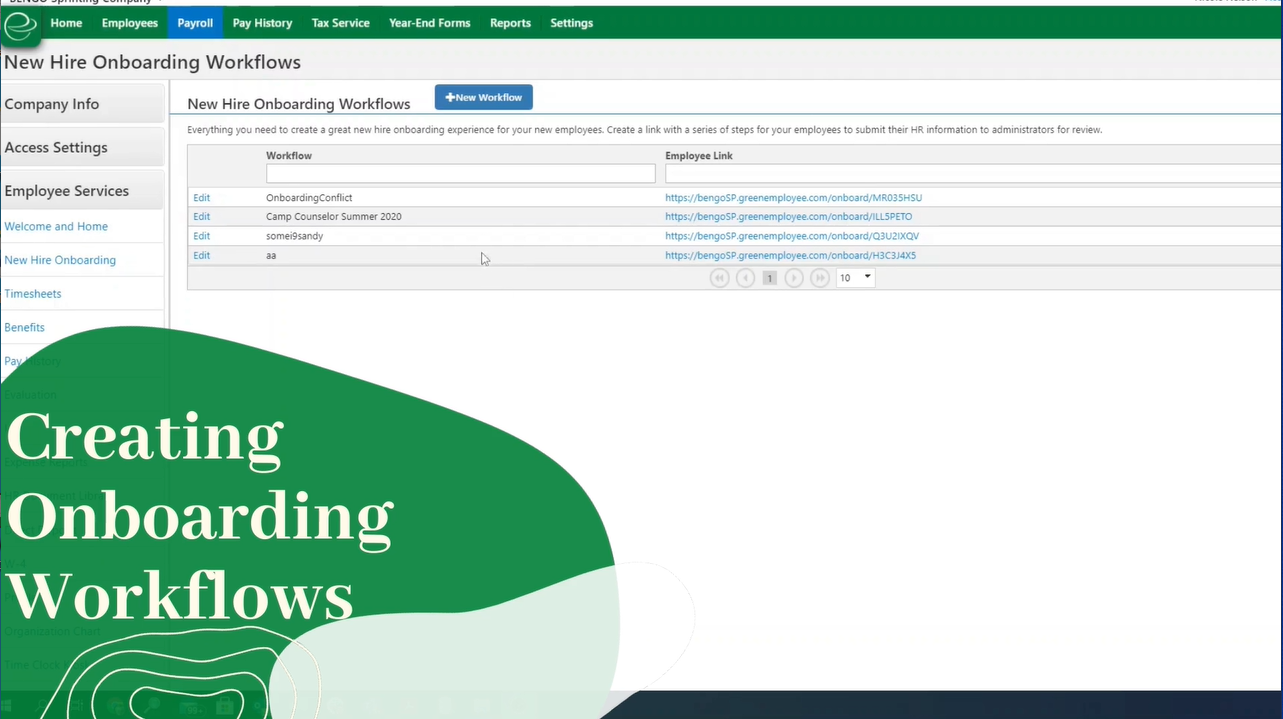Expand the Company Info section
This screenshot has height=719, width=1283.
[83, 104]
